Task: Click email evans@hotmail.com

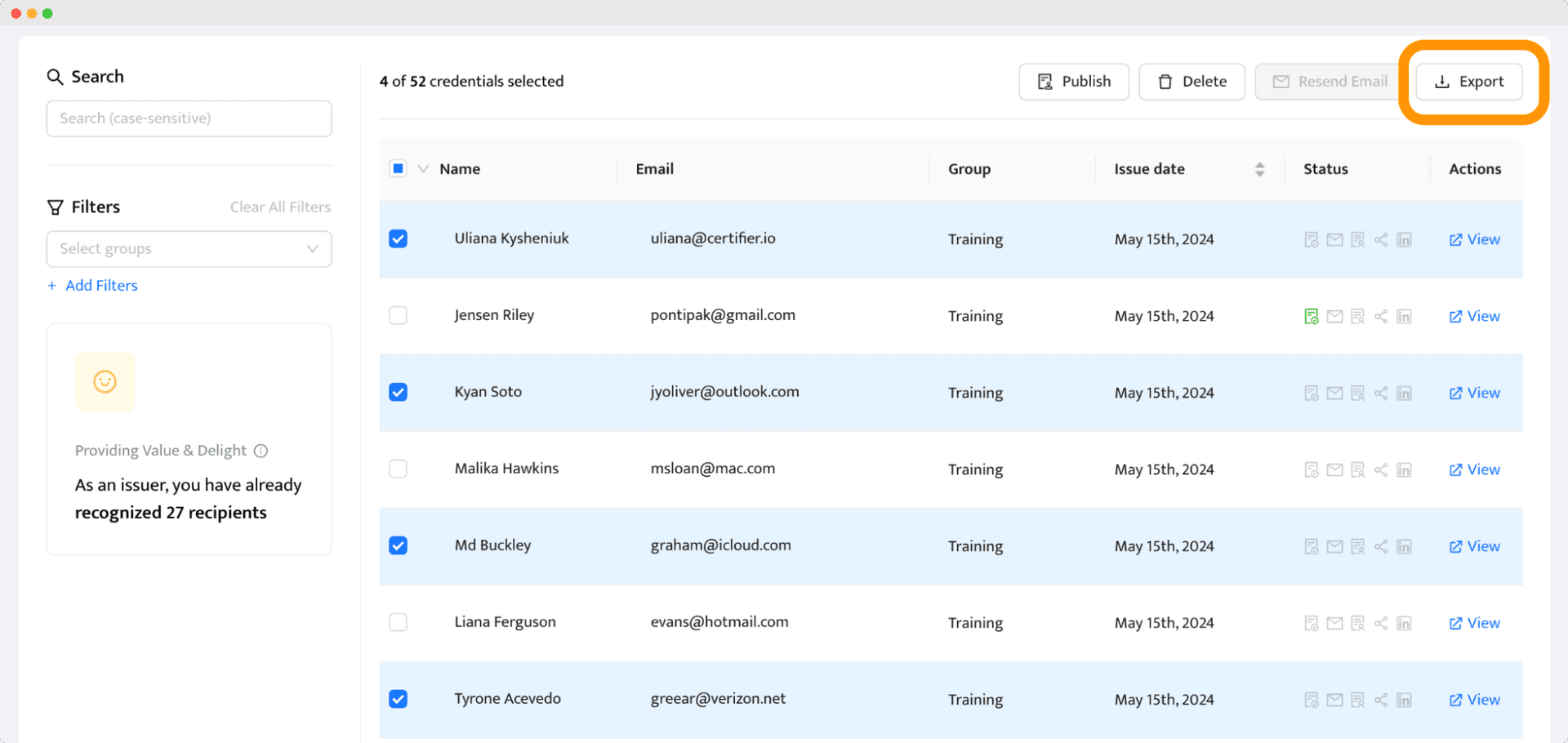Action: pyautogui.click(x=719, y=622)
